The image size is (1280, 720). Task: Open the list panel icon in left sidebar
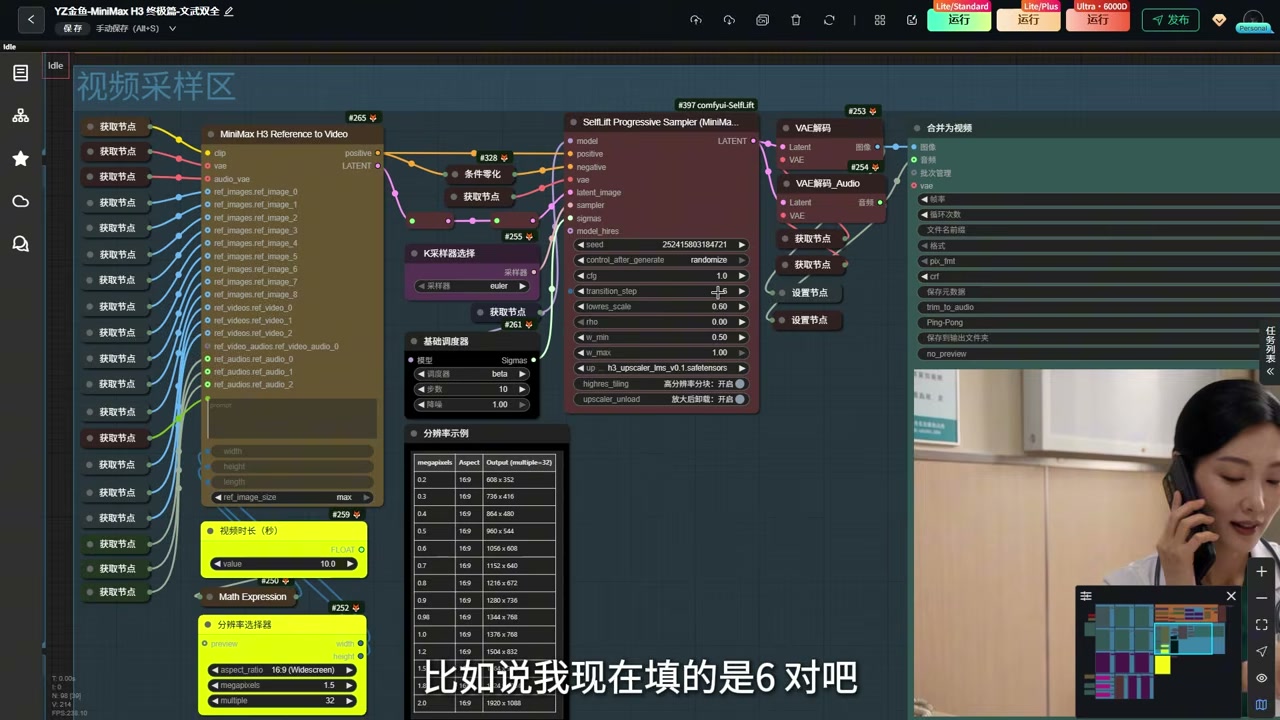20,73
